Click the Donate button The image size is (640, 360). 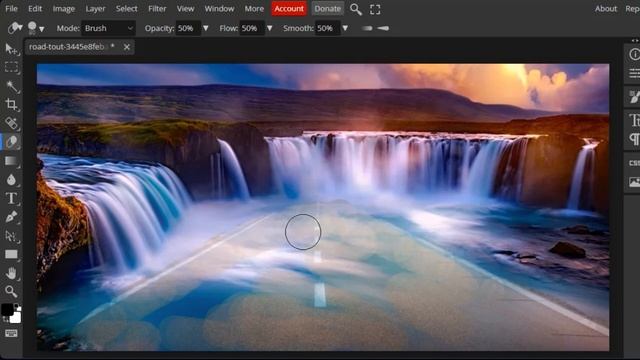tap(328, 9)
